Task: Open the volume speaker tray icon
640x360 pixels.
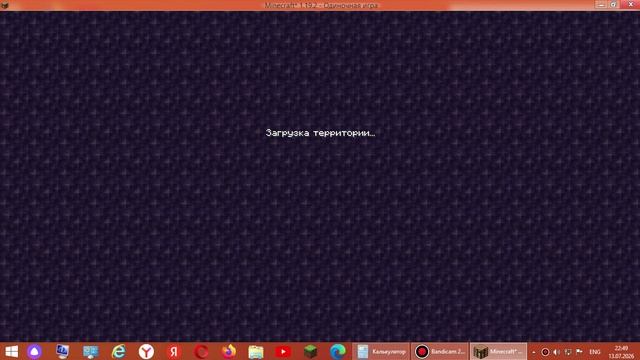Action: coord(556,352)
